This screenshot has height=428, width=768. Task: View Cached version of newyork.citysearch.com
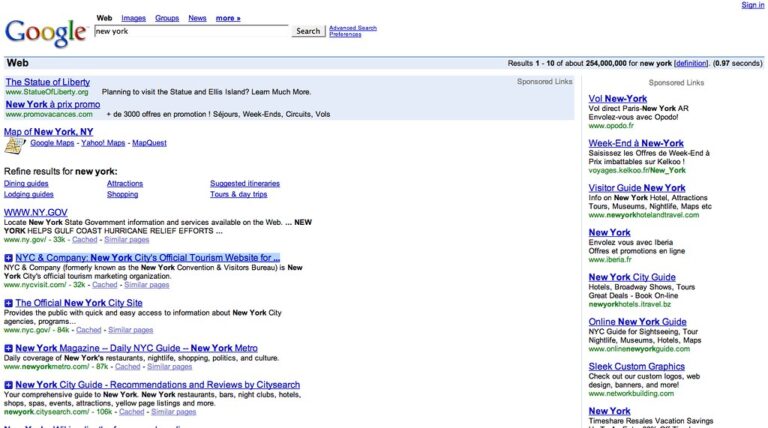point(132,412)
